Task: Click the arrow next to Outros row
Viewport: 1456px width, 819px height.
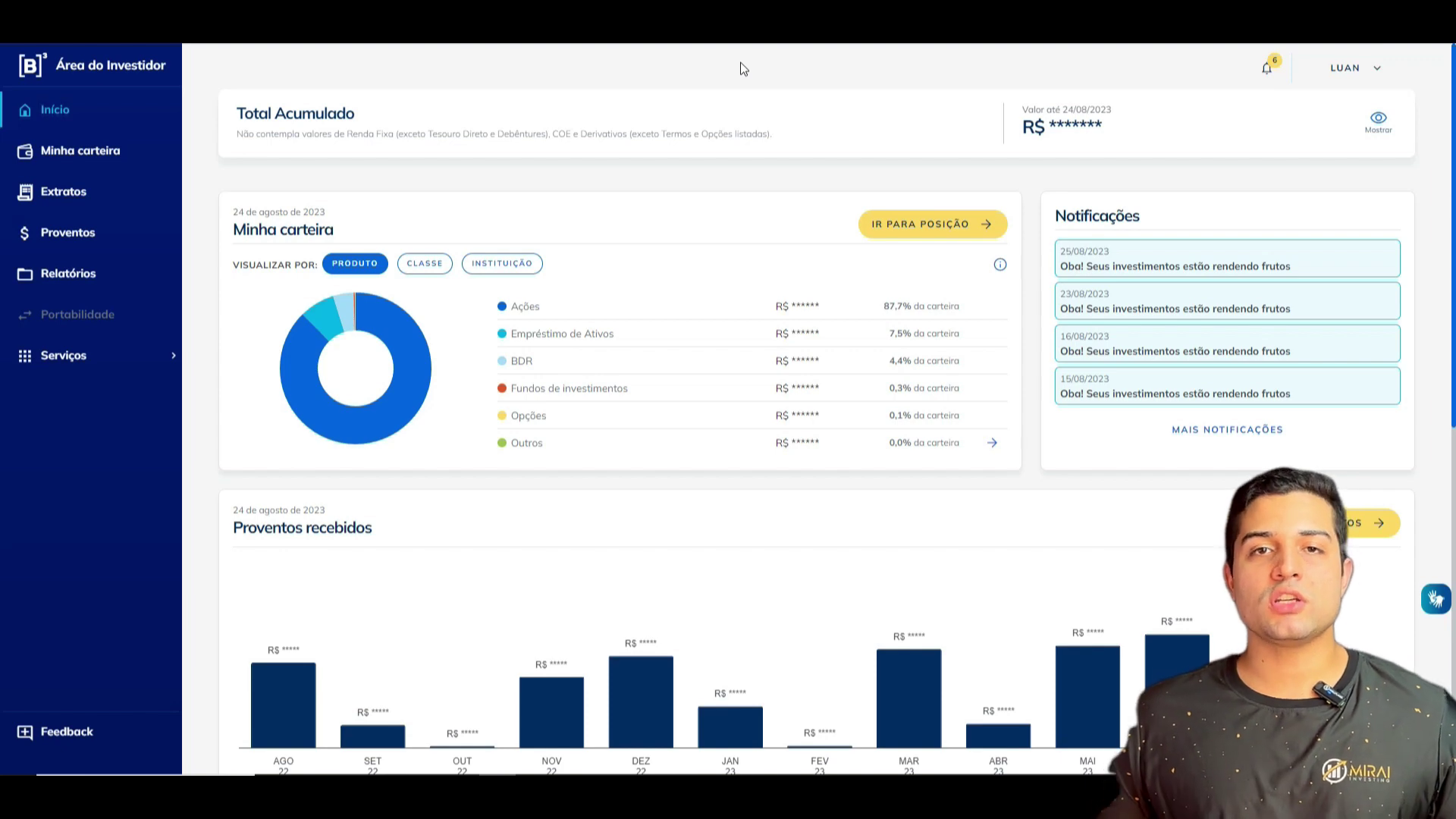Action: click(992, 443)
